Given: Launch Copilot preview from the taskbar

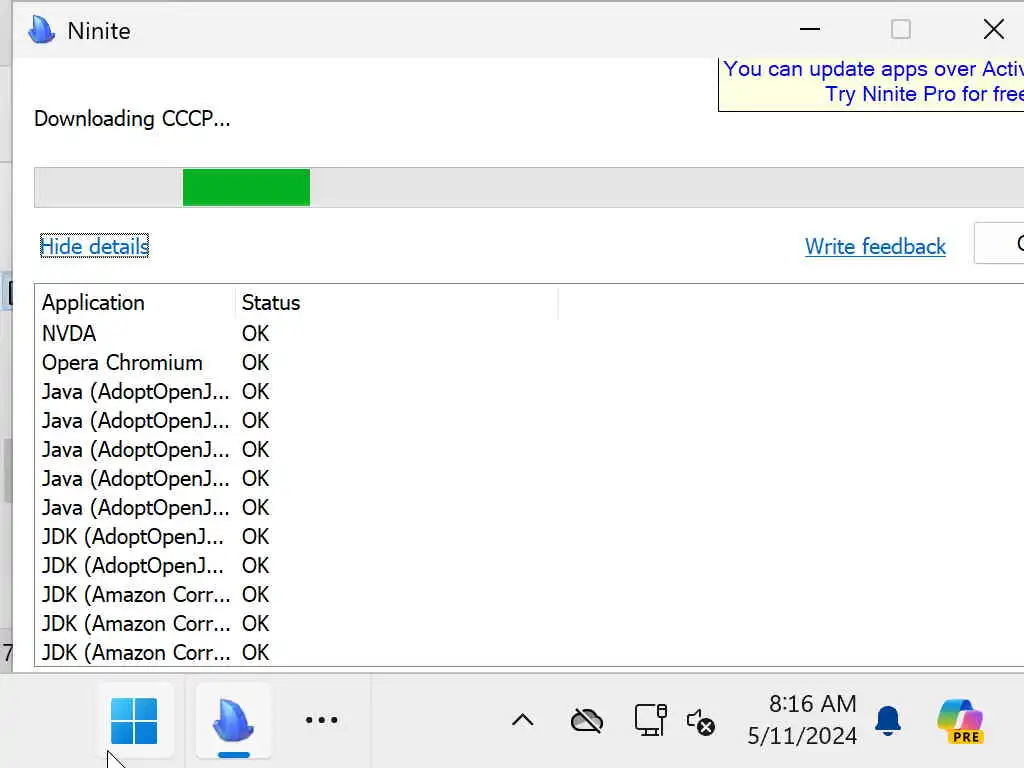Looking at the screenshot, I should (960, 721).
